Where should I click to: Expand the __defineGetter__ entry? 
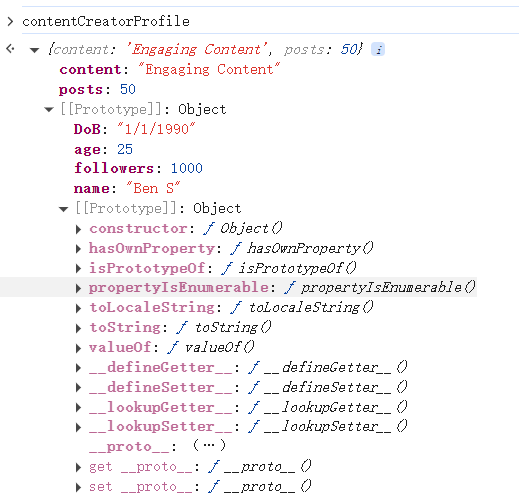click(78, 368)
